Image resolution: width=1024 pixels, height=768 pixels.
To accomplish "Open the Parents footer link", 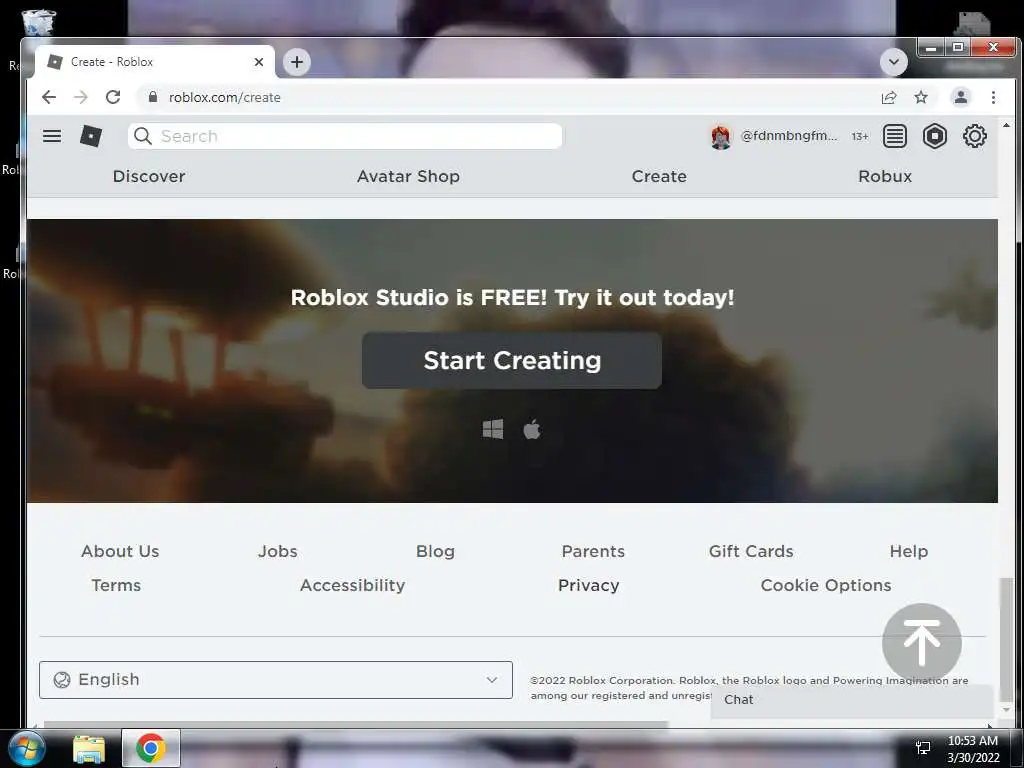I will pyautogui.click(x=593, y=551).
